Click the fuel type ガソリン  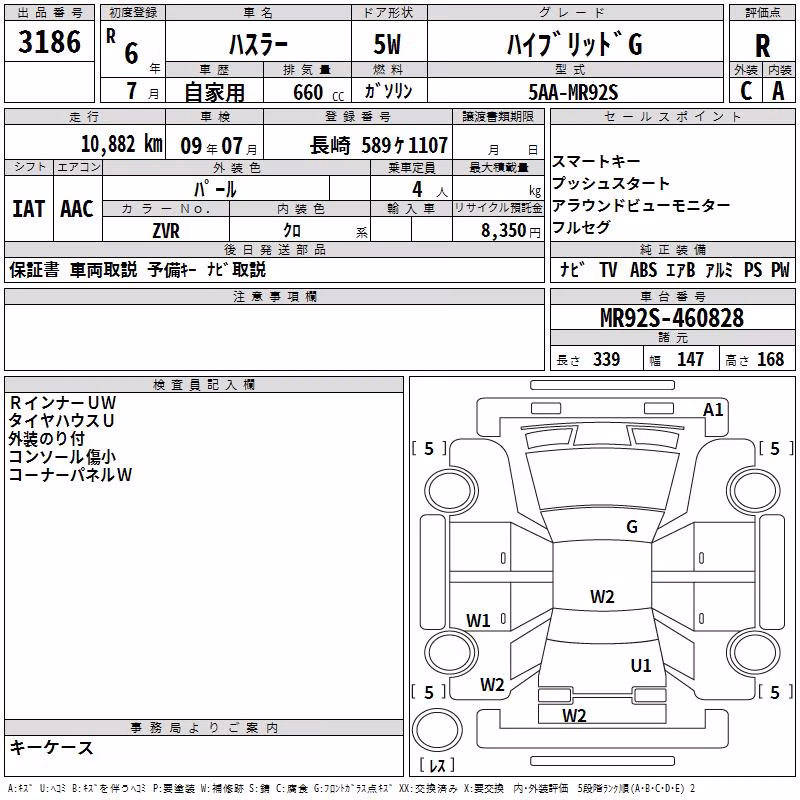pyautogui.click(x=388, y=91)
